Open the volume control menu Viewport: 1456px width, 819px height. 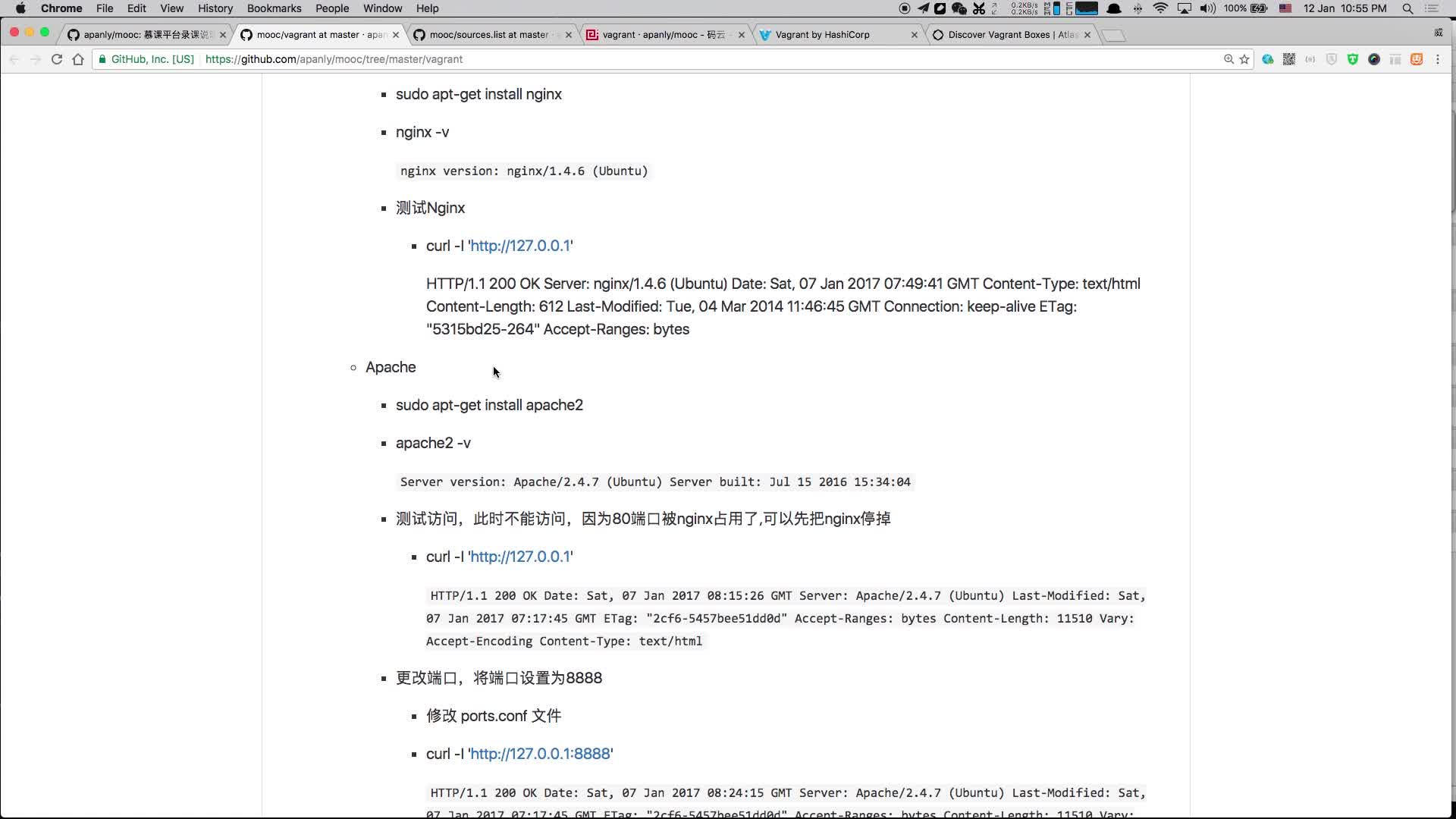point(1208,8)
